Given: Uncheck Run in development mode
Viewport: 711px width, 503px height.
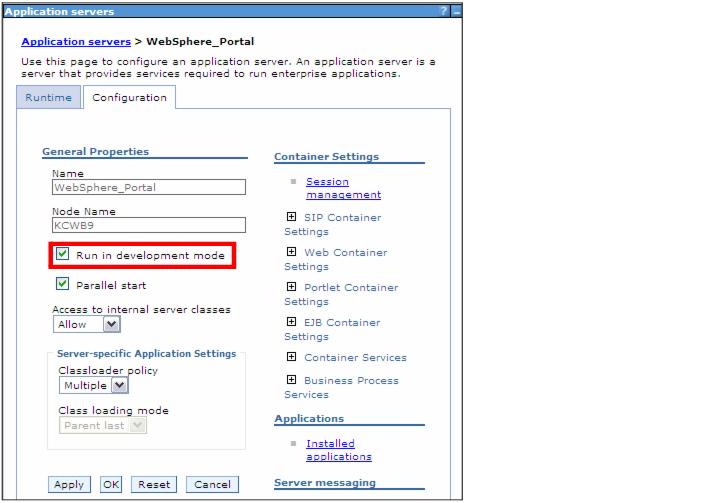Looking at the screenshot, I should (63, 254).
